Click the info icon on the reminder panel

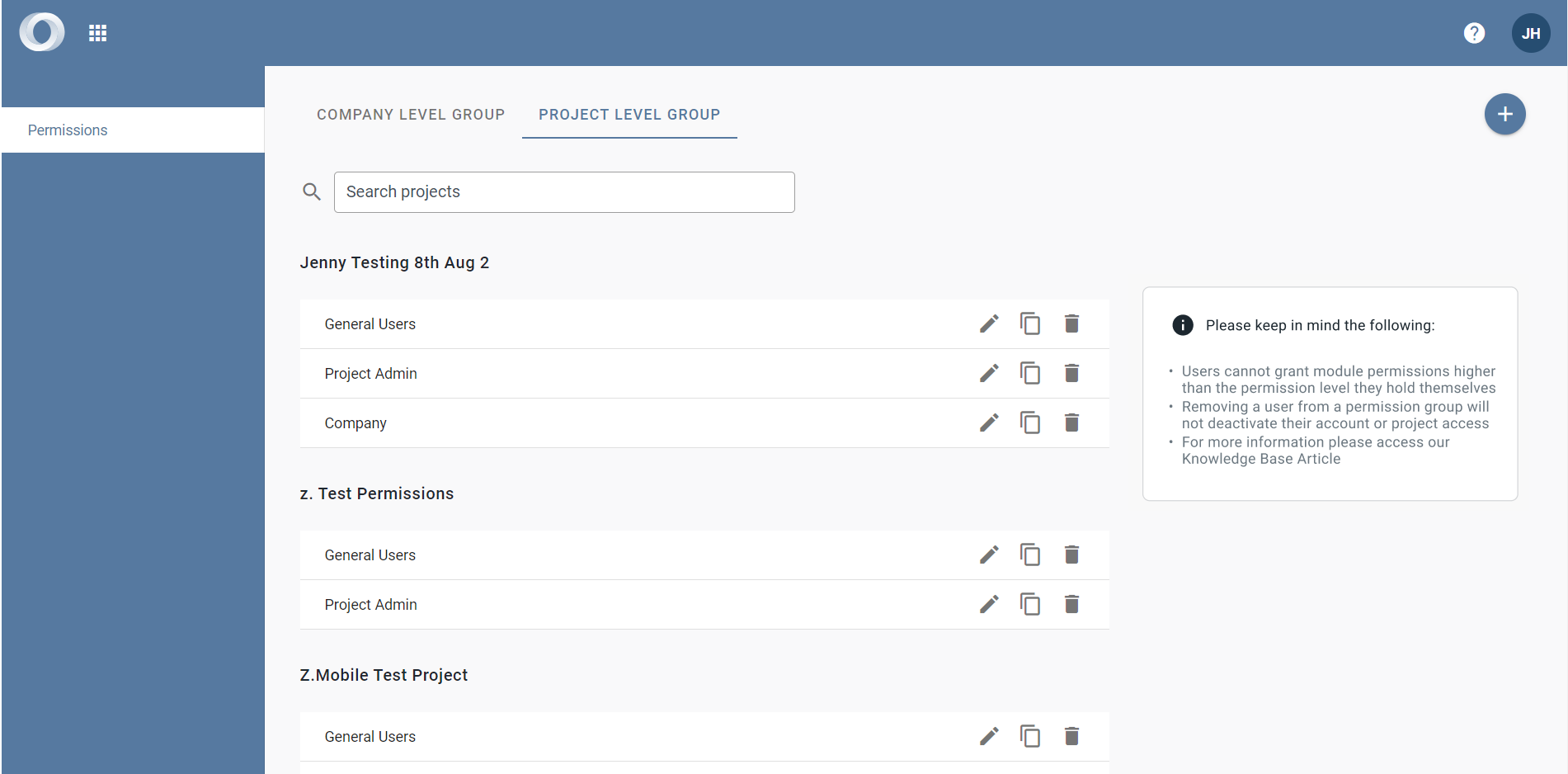1182,325
